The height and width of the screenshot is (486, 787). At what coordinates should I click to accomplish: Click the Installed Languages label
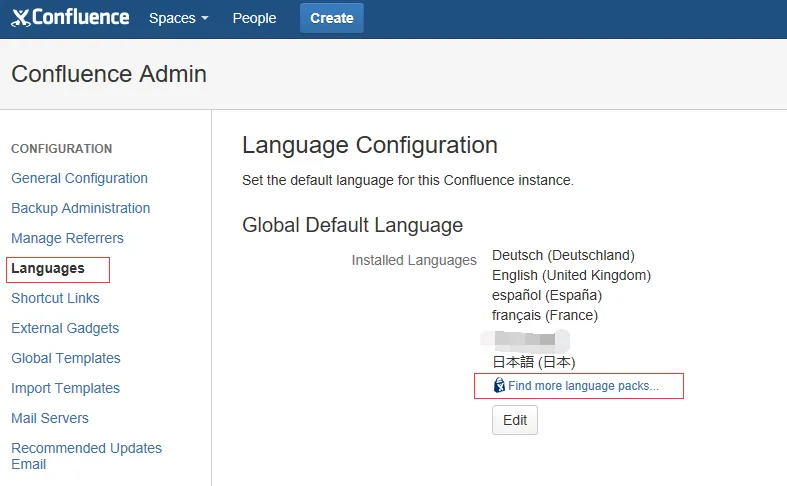coord(414,260)
